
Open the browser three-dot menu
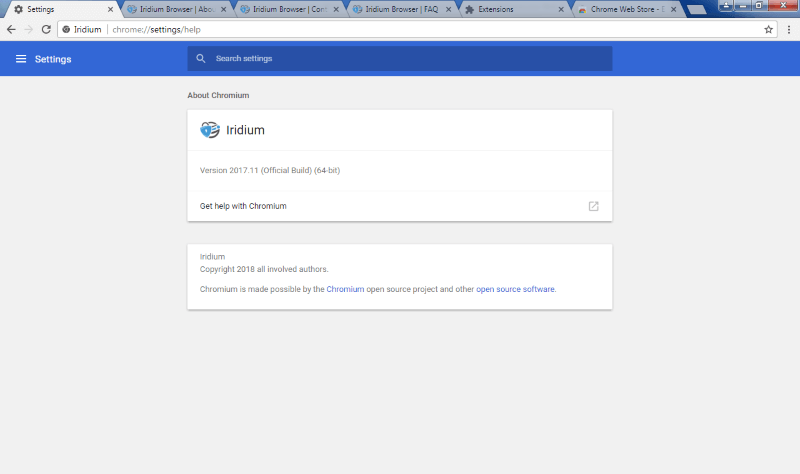(x=789, y=30)
